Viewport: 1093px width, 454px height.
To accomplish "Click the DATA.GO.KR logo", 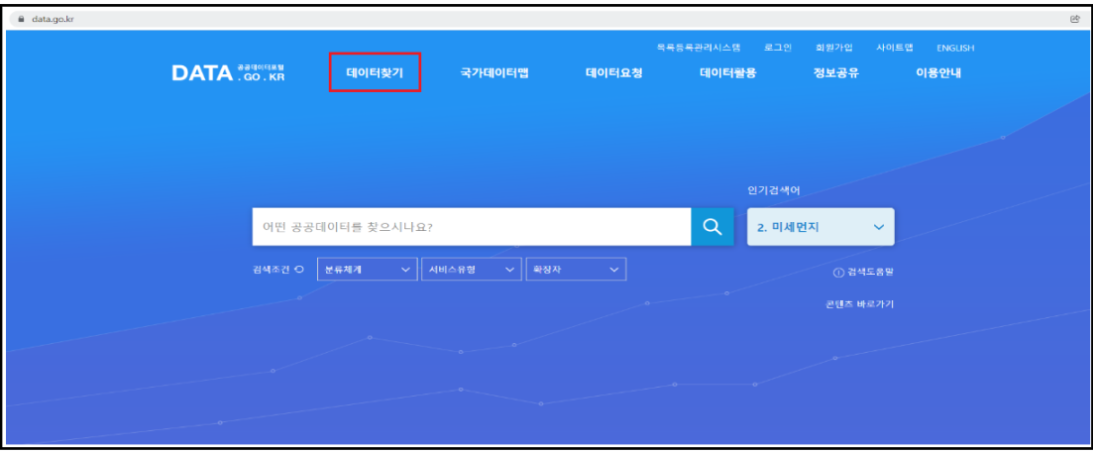I will [229, 73].
